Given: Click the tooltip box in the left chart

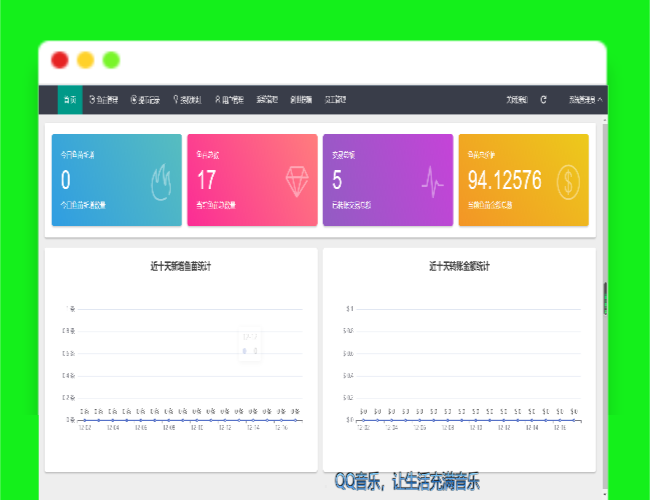Looking at the screenshot, I should (250, 345).
